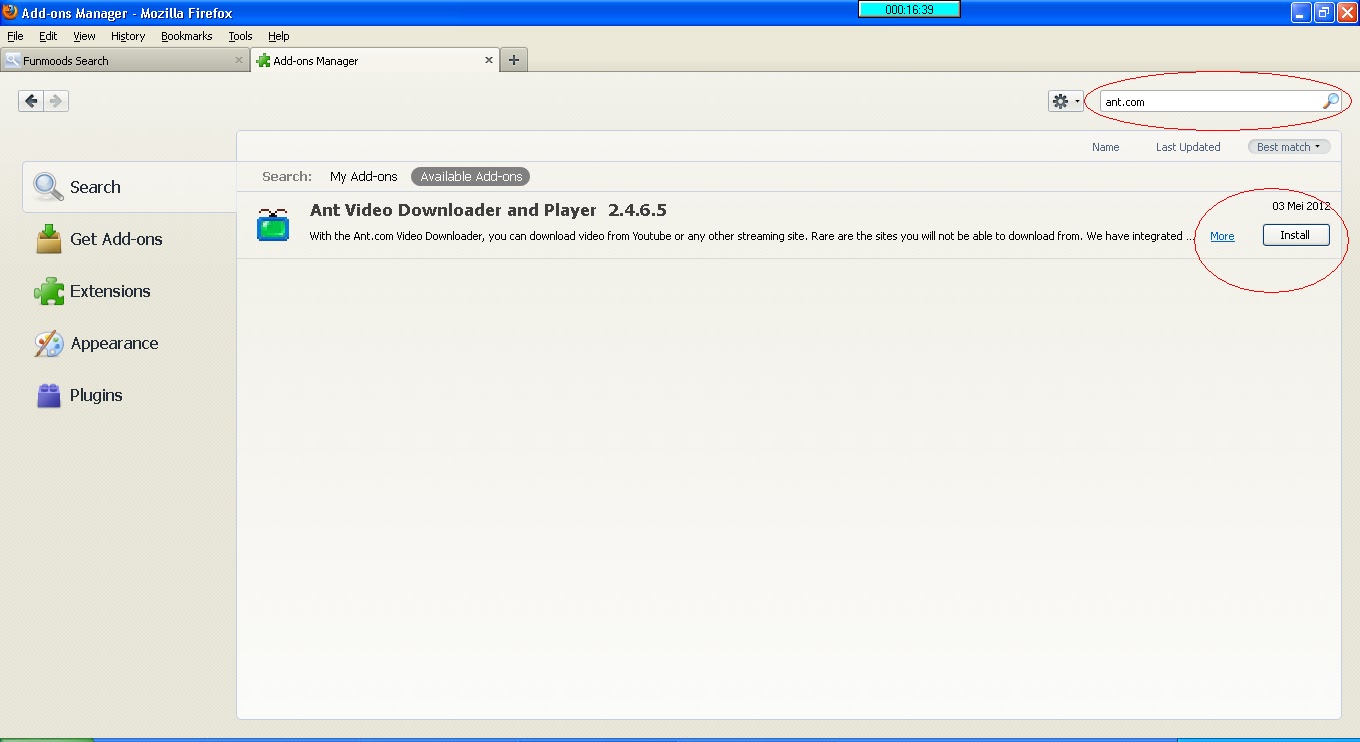
Task: Open the Get Add-ons category
Action: click(x=130, y=239)
